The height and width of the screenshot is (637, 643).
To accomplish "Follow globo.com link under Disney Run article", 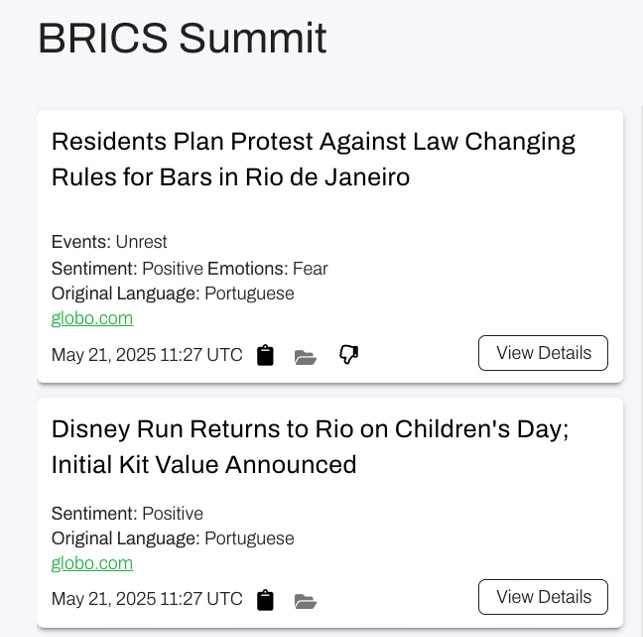I will click(92, 563).
